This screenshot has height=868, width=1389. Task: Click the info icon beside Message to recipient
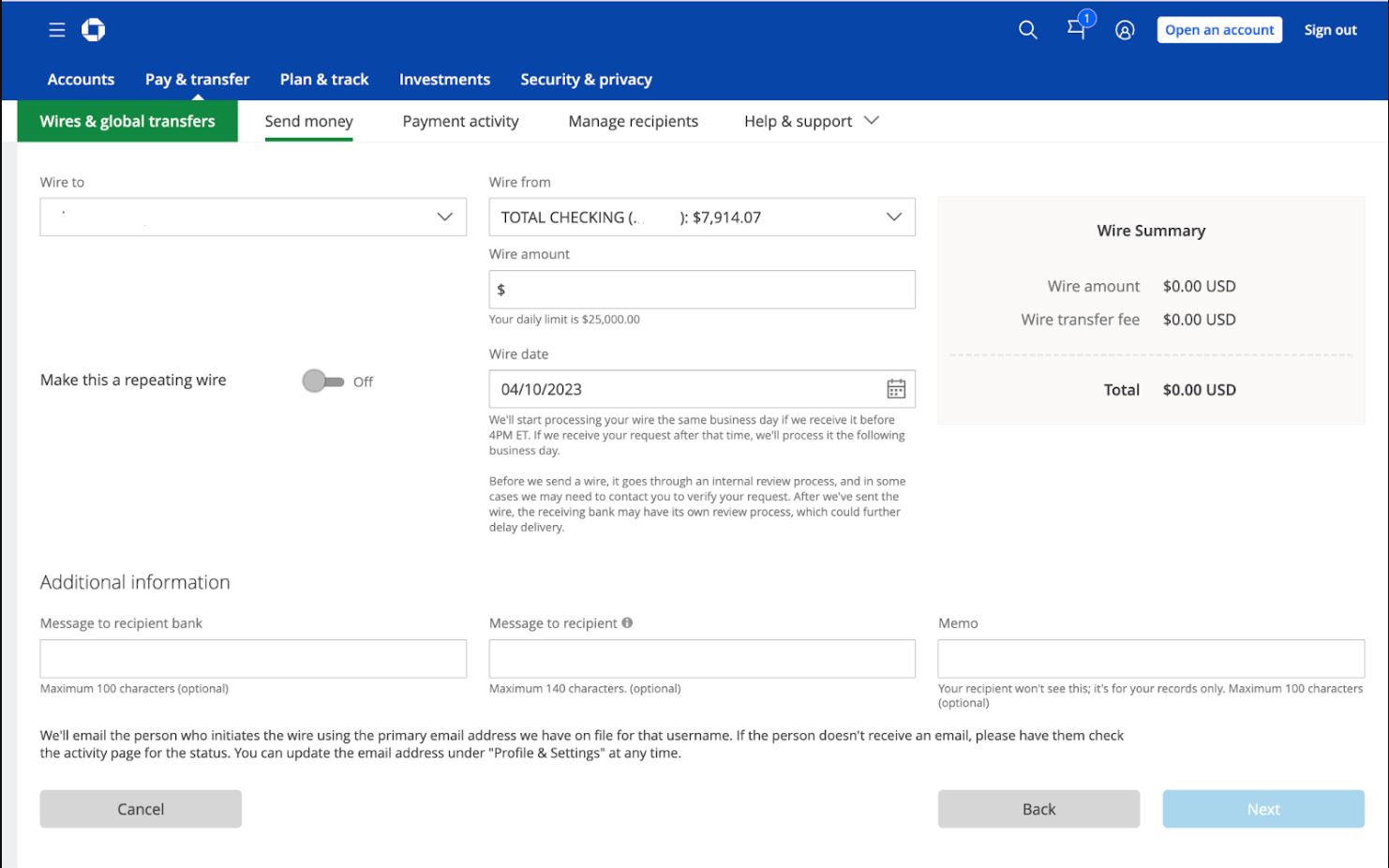[627, 622]
